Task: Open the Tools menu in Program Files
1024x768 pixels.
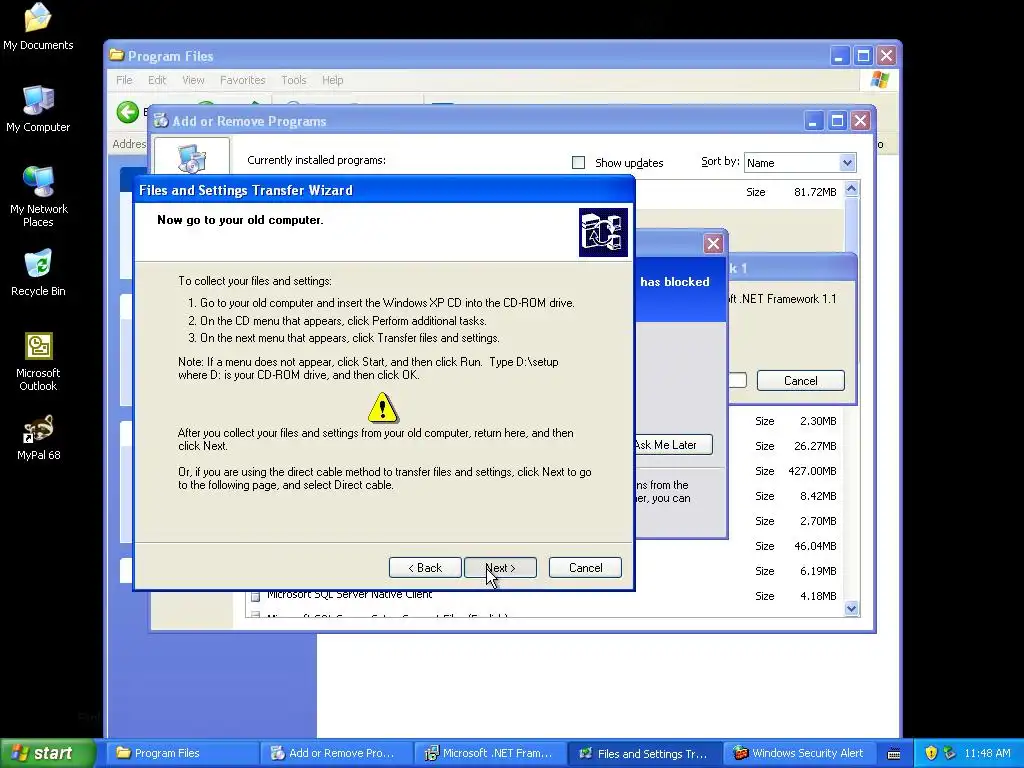Action: [x=293, y=80]
